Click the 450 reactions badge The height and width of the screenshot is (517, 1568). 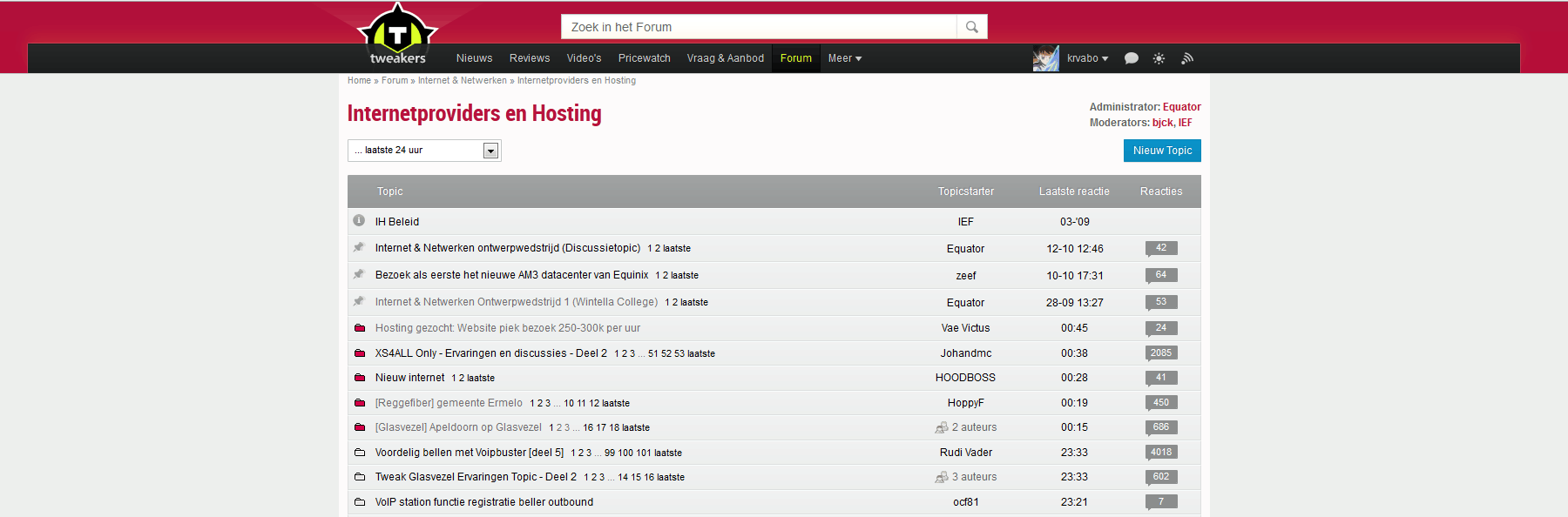[1161, 403]
